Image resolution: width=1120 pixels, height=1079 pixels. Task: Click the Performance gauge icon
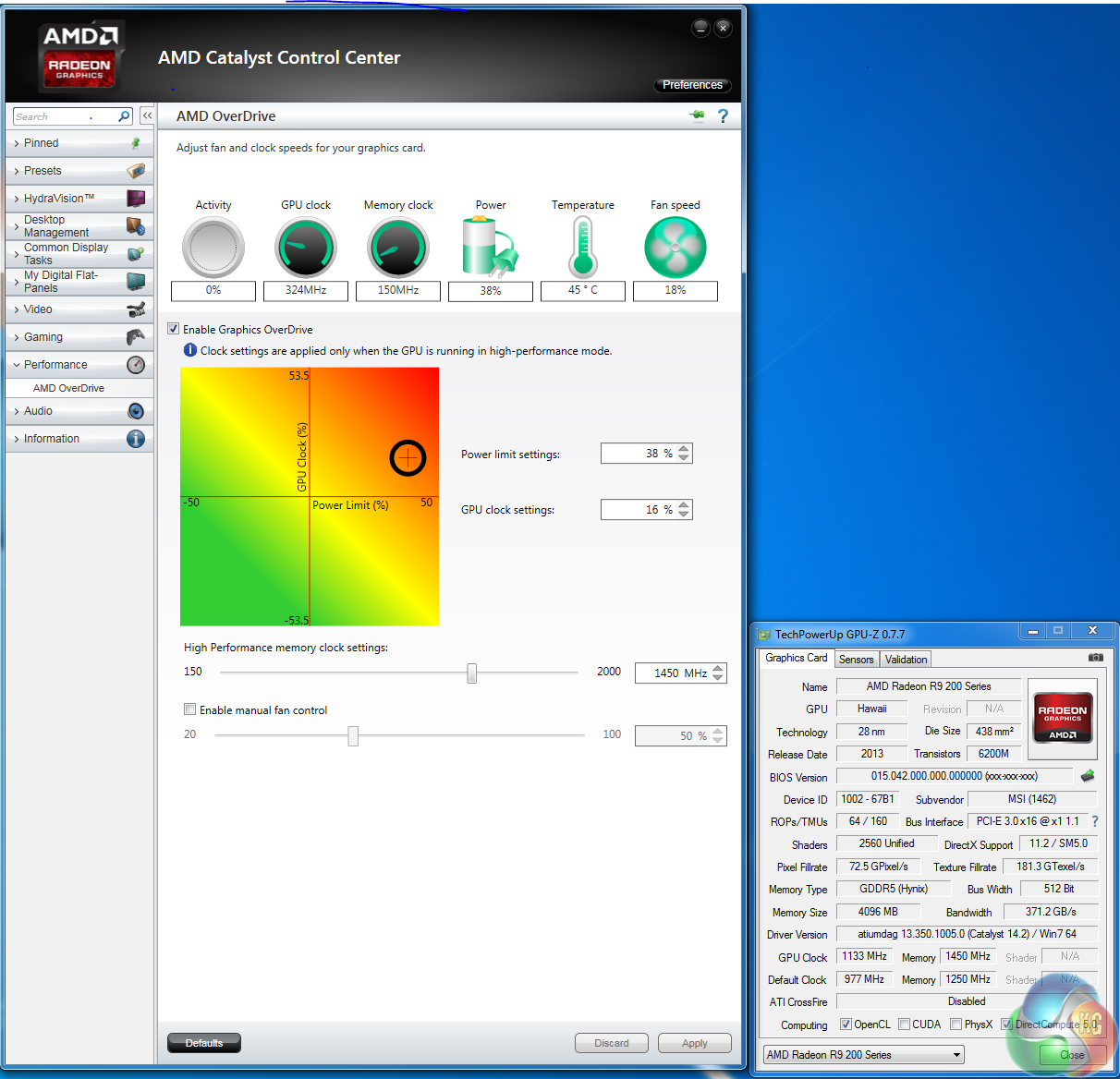[x=136, y=365]
